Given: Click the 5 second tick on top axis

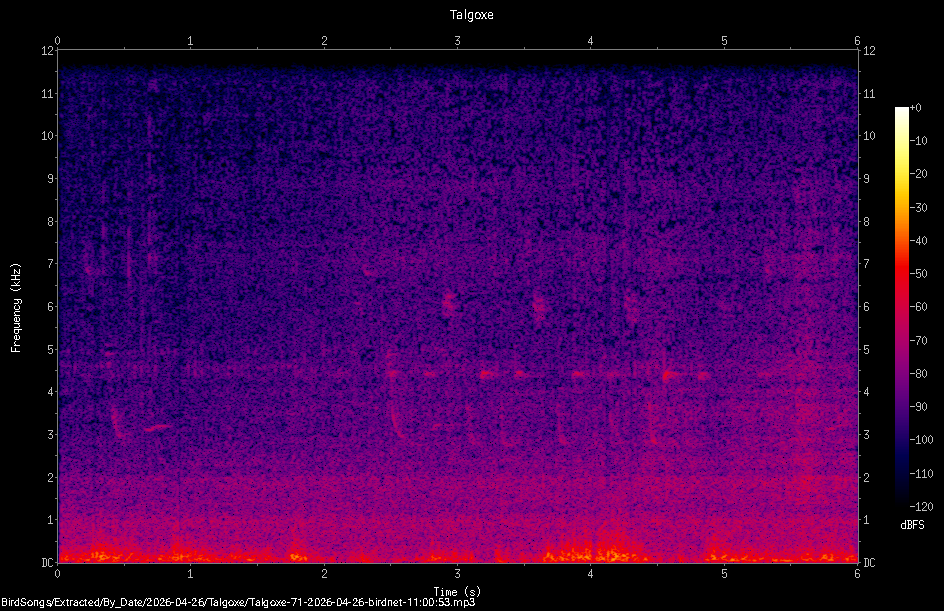Looking at the screenshot, I should pos(724,41).
